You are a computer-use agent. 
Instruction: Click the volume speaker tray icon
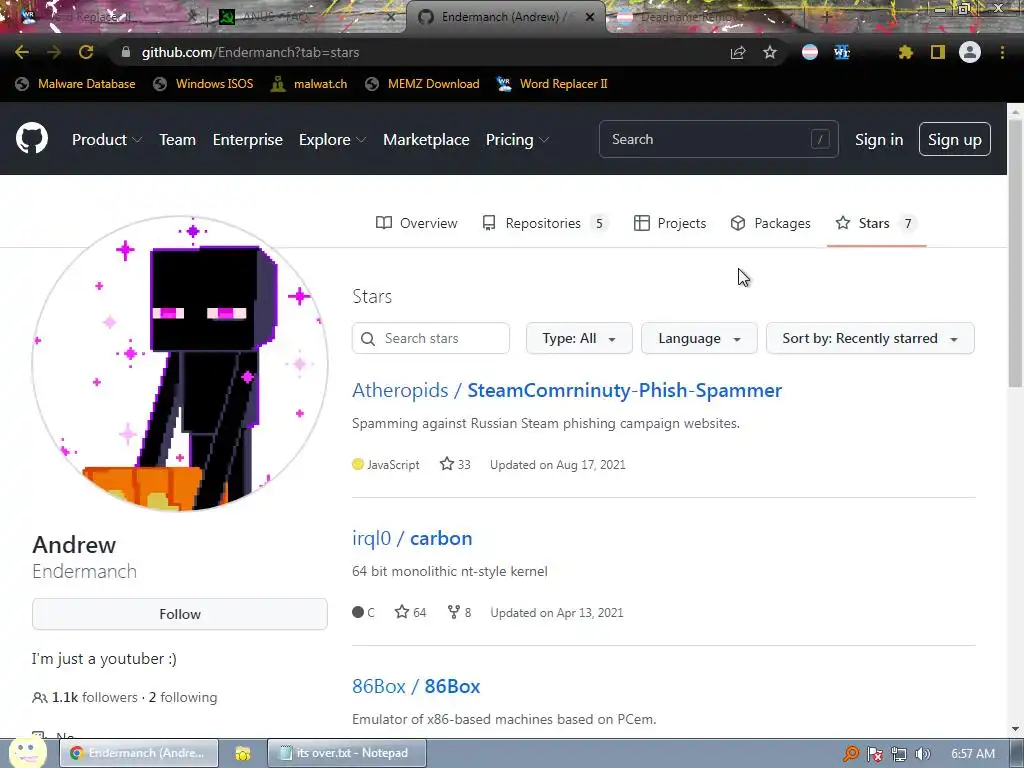(923, 754)
